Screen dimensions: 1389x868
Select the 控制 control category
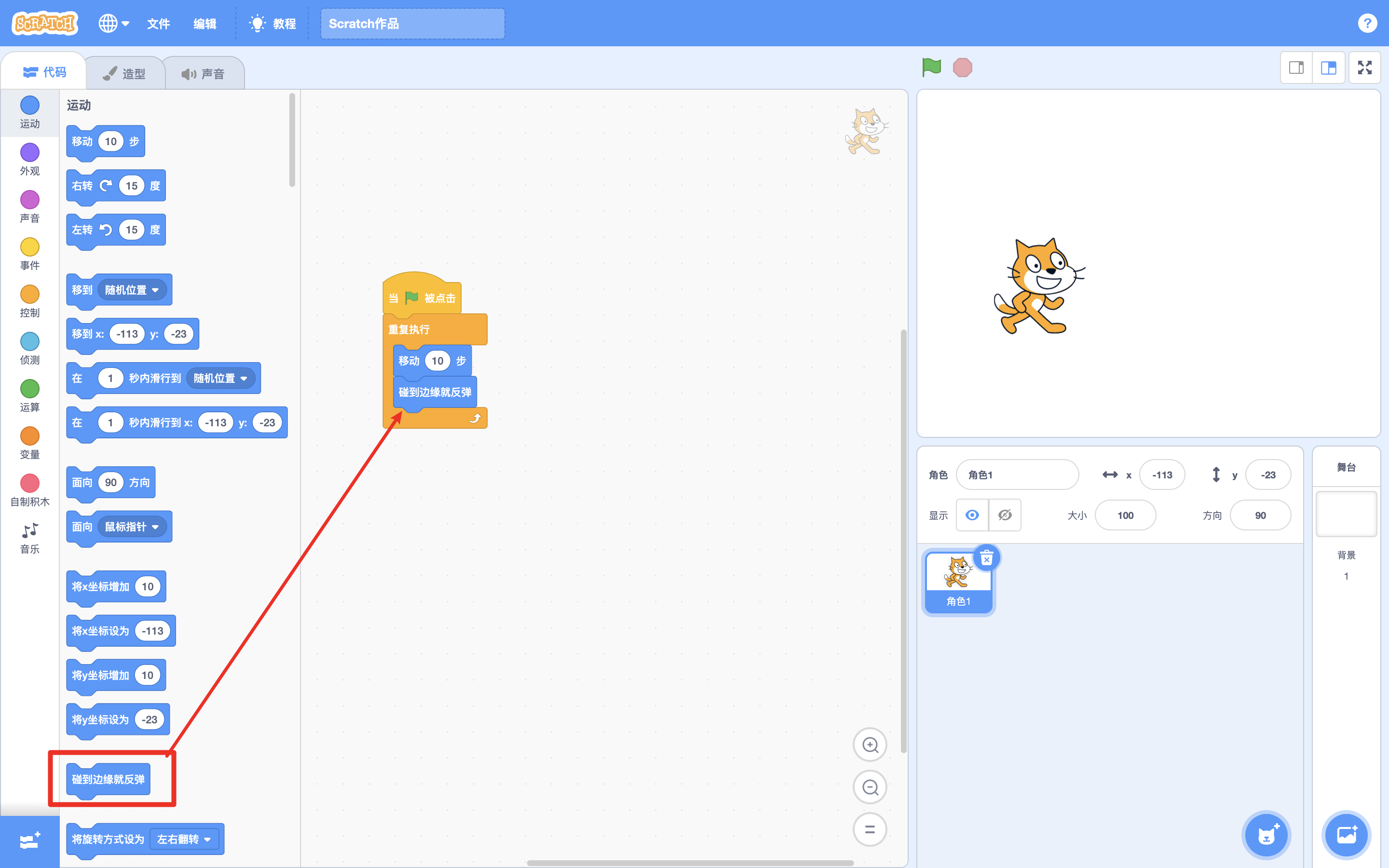pos(30,301)
